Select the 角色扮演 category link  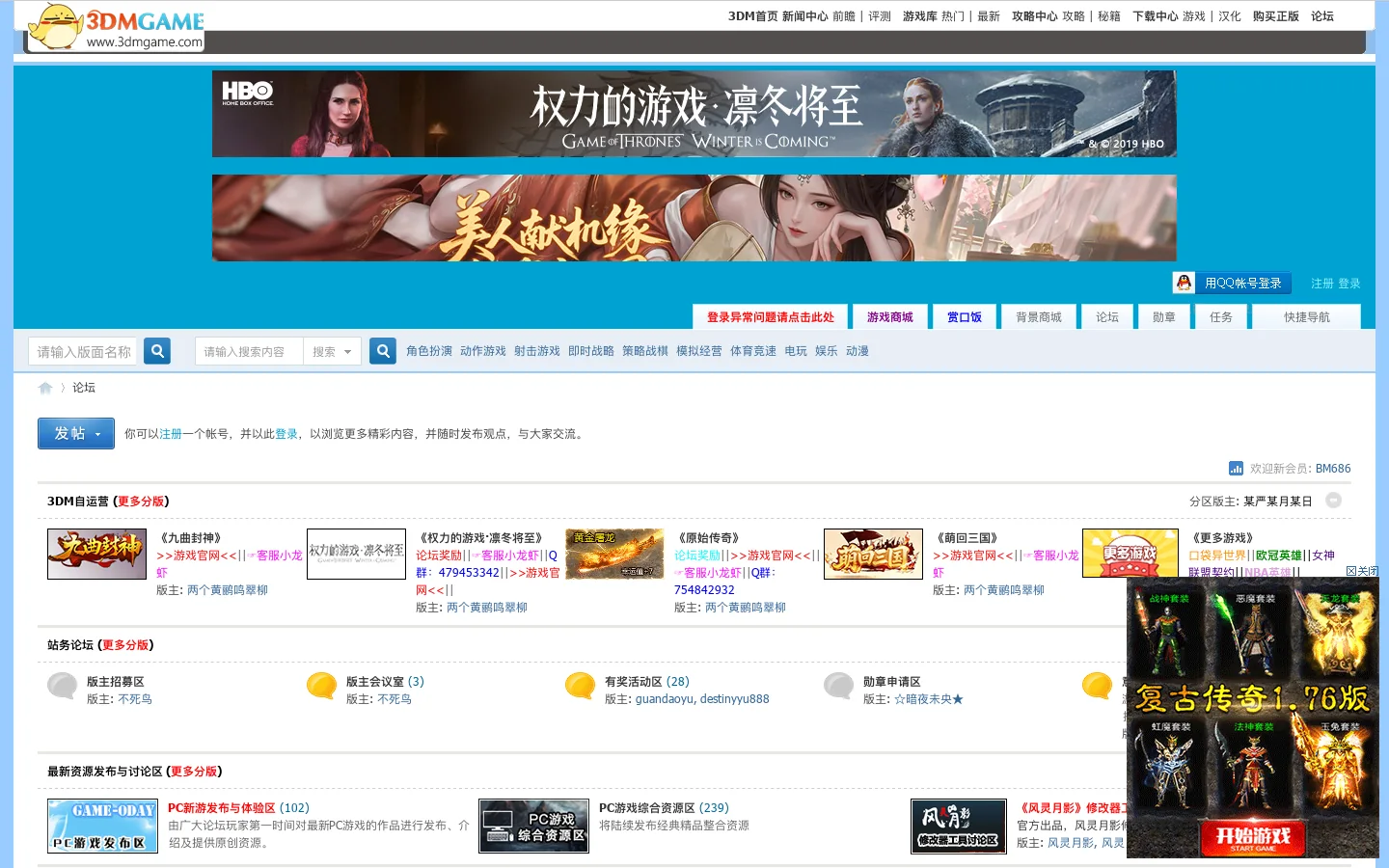(429, 351)
